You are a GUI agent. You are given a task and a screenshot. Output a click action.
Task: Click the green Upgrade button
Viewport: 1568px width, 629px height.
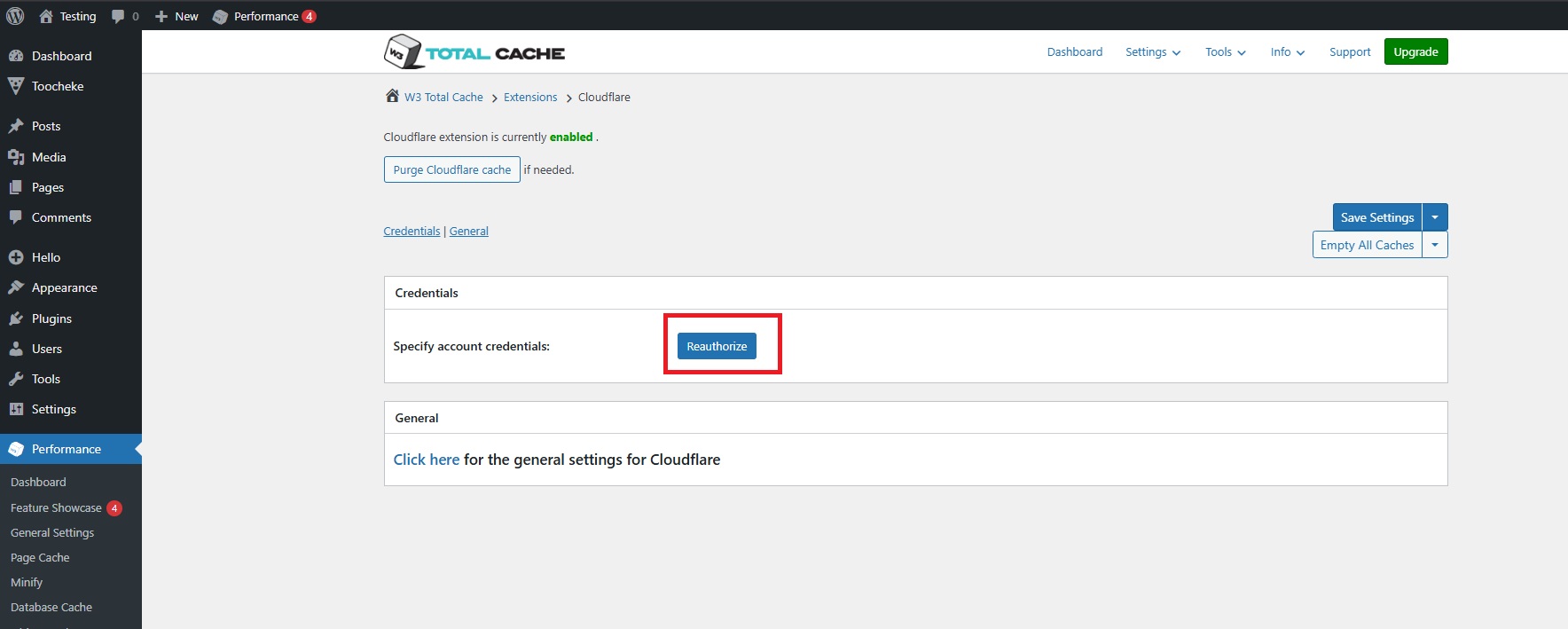click(1415, 51)
